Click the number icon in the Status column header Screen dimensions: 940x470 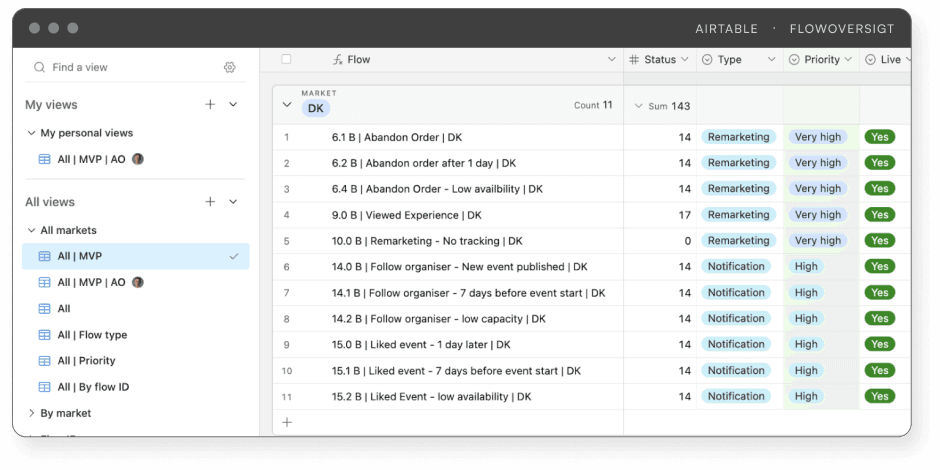pos(634,59)
